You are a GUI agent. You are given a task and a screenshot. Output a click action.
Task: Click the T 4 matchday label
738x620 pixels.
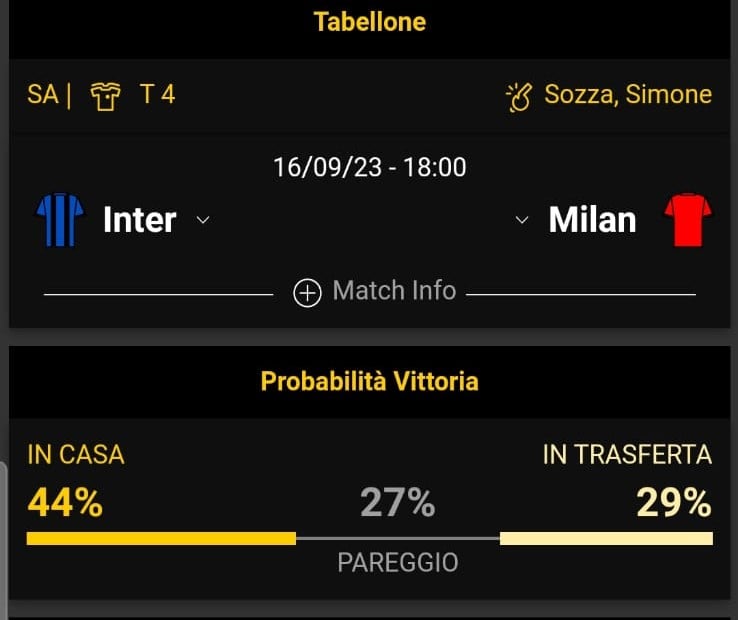pos(157,95)
